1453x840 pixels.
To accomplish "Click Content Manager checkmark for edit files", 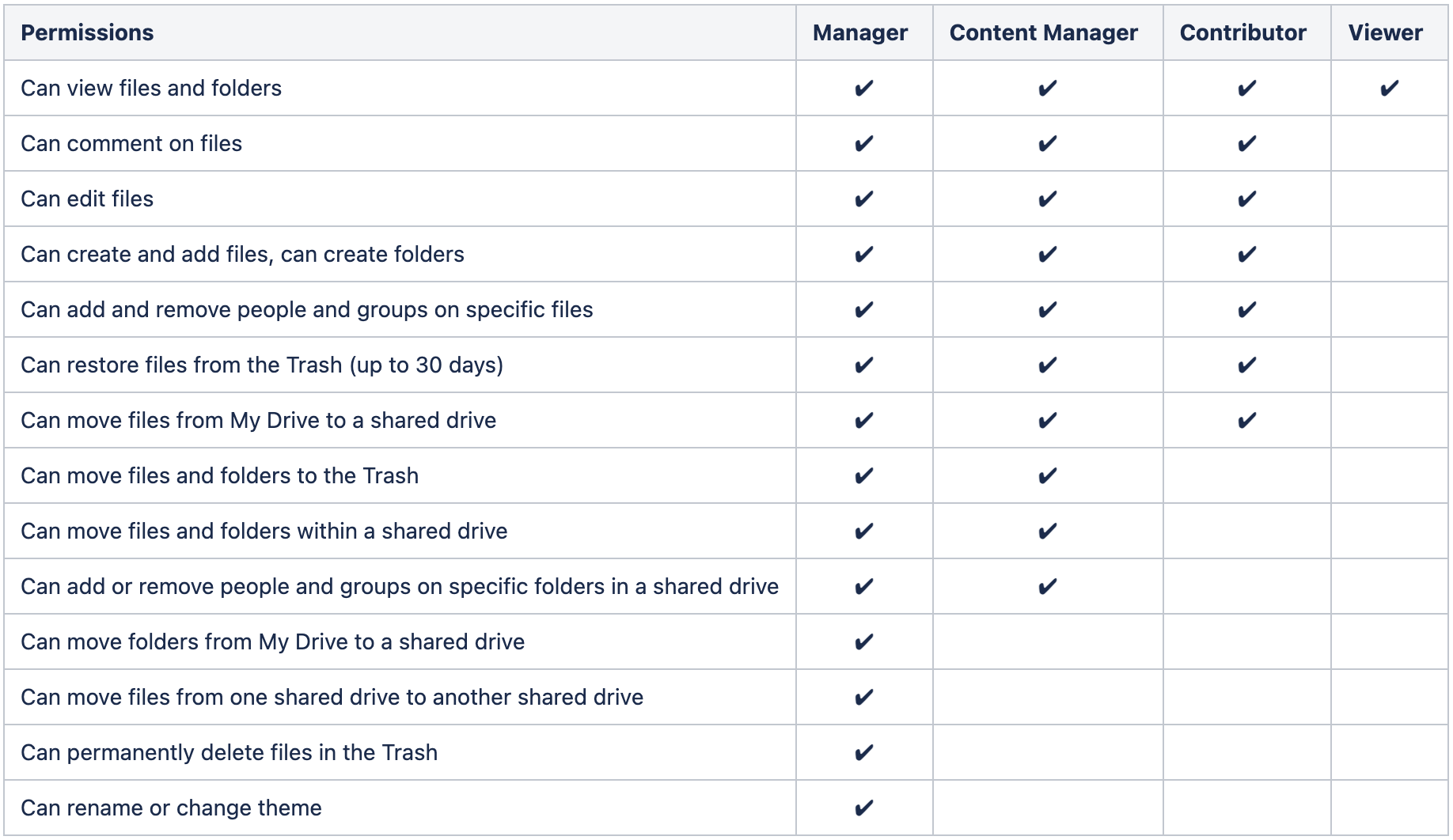I will pos(1047,199).
